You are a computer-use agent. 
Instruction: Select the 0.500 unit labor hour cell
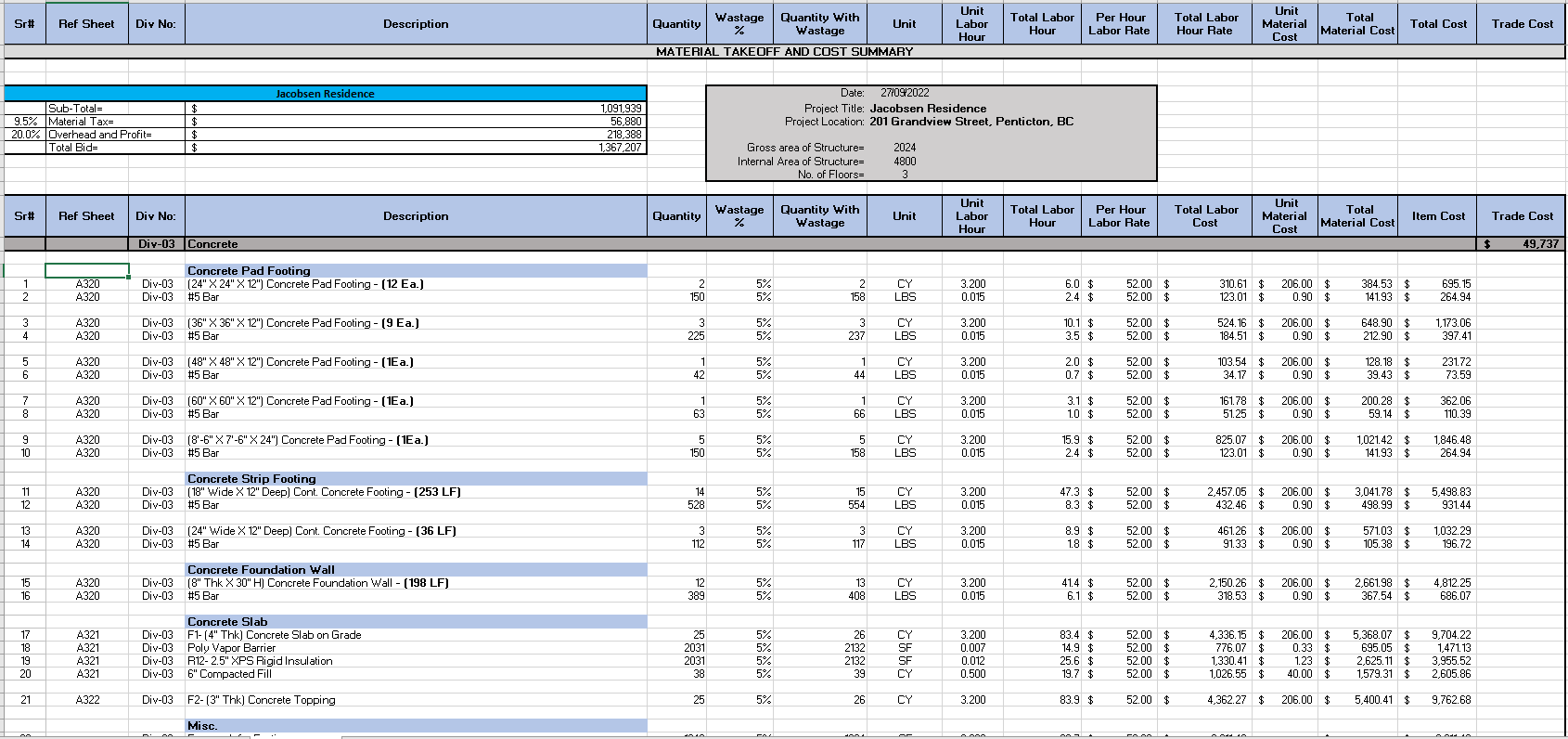pyautogui.click(x=972, y=674)
